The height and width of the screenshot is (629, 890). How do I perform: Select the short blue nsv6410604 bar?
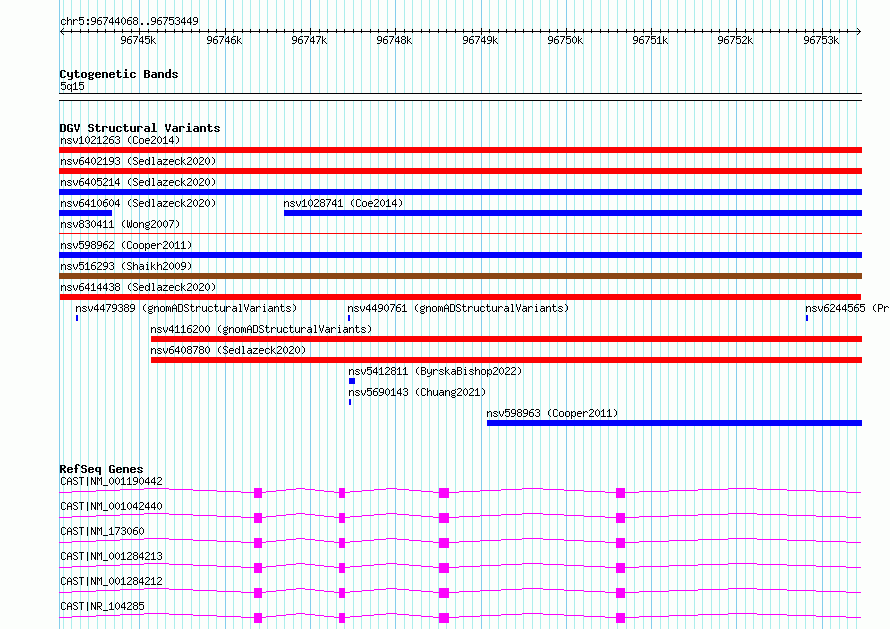(x=86, y=213)
